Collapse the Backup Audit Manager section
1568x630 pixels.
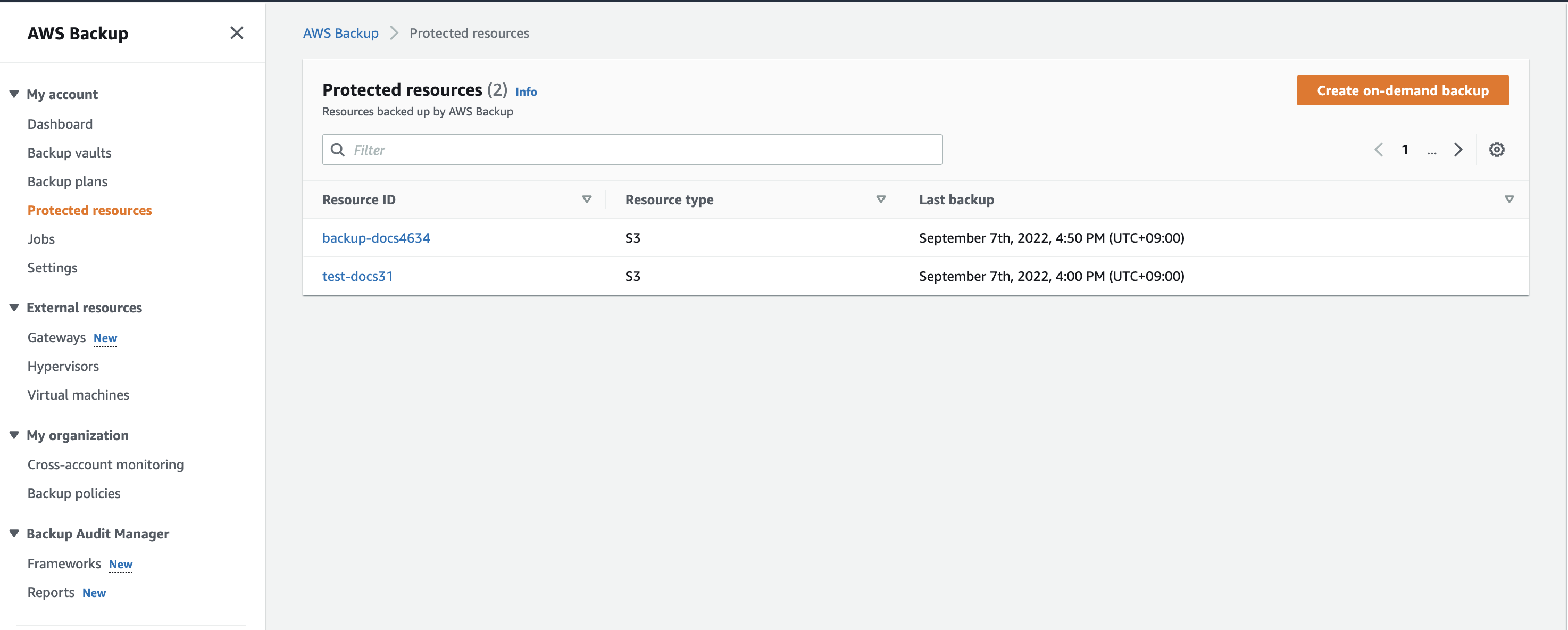[x=14, y=534]
